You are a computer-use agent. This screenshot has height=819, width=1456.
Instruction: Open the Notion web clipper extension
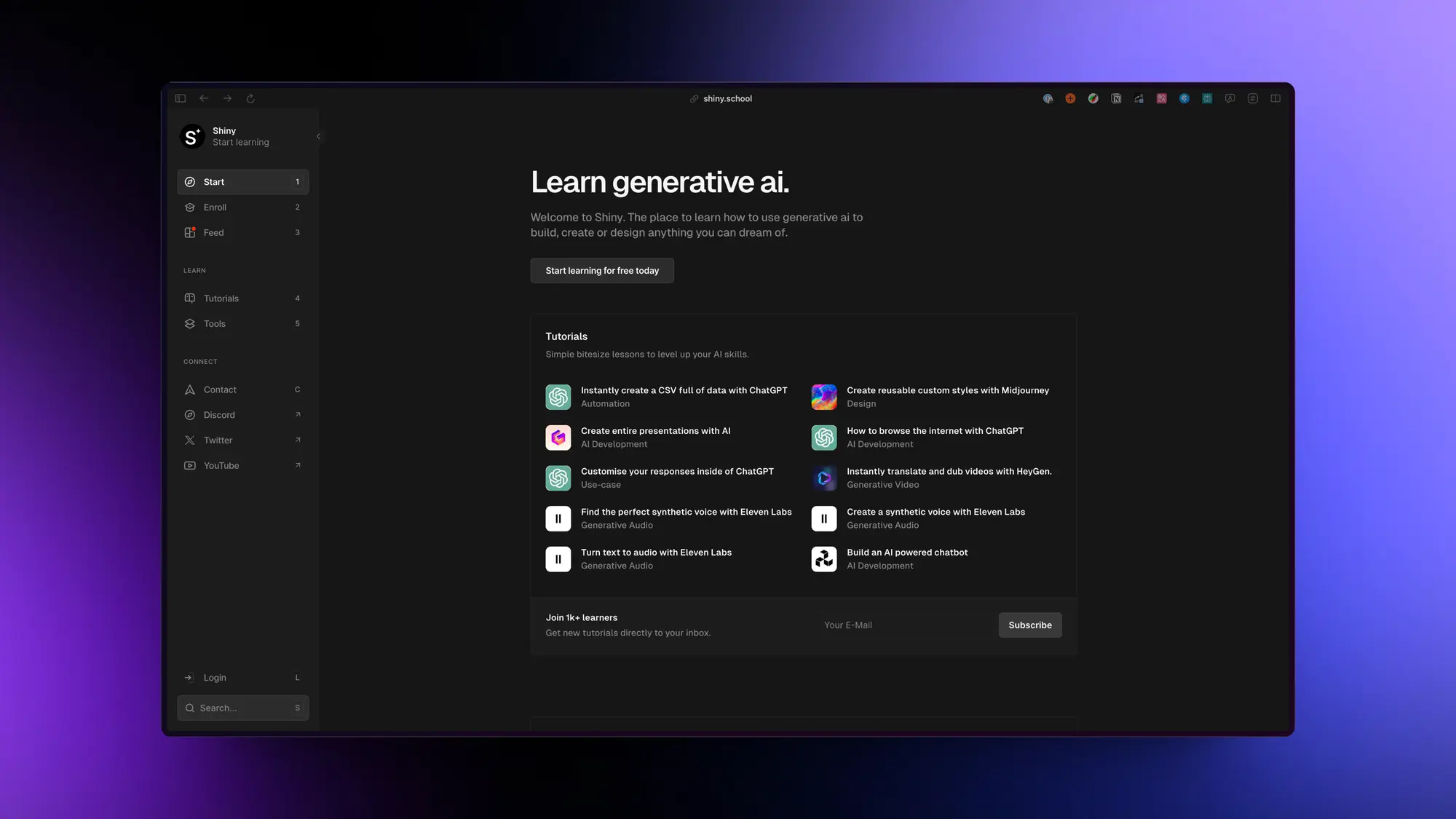point(1116,99)
